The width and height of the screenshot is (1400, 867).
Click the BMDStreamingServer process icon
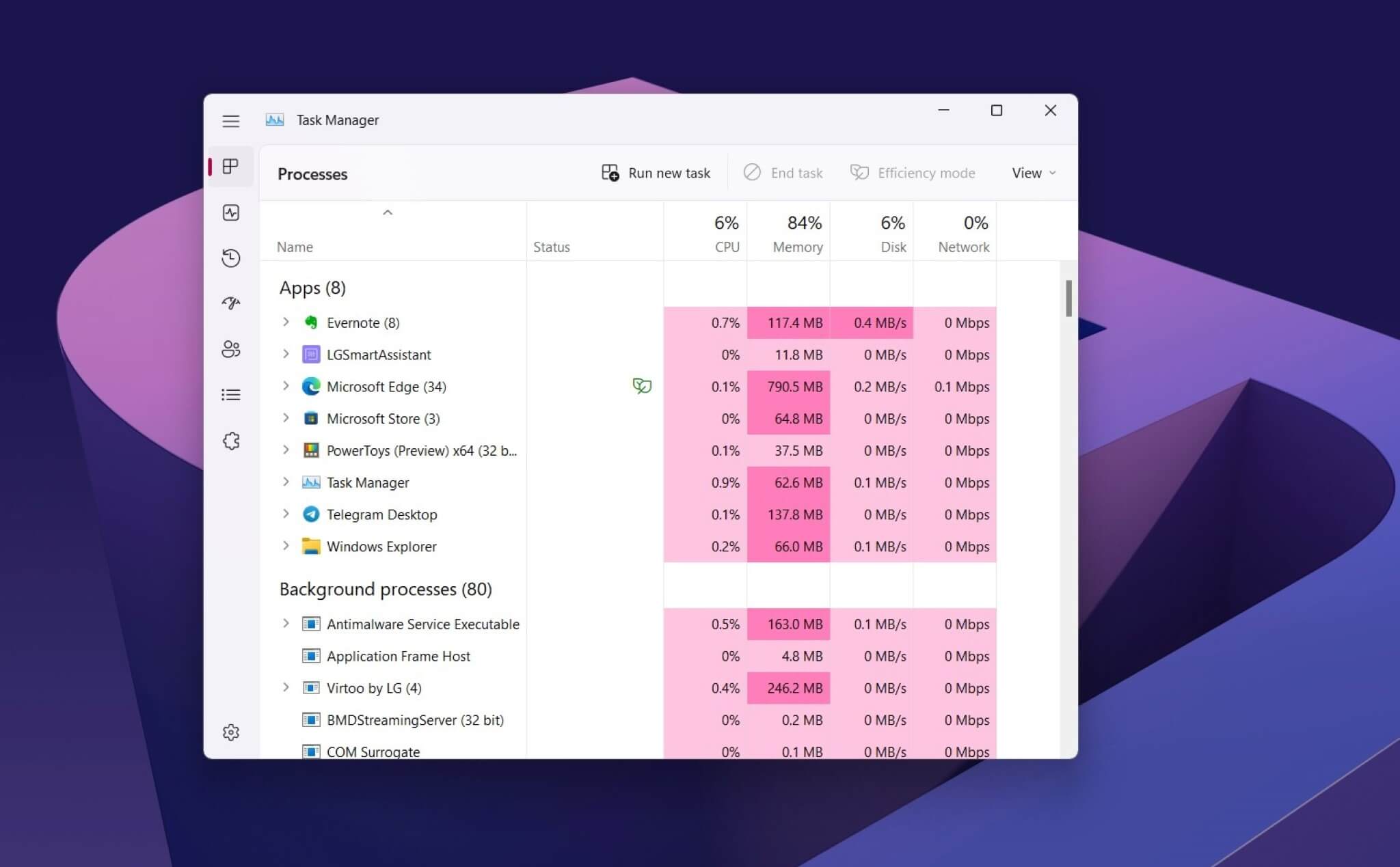tap(311, 719)
